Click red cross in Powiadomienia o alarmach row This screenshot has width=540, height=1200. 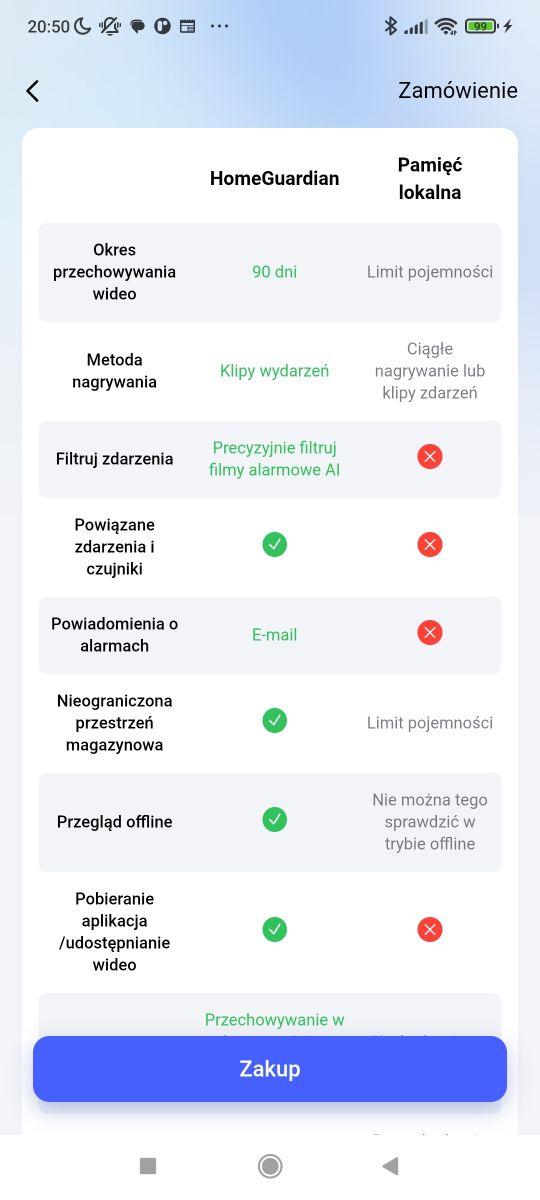coord(430,633)
